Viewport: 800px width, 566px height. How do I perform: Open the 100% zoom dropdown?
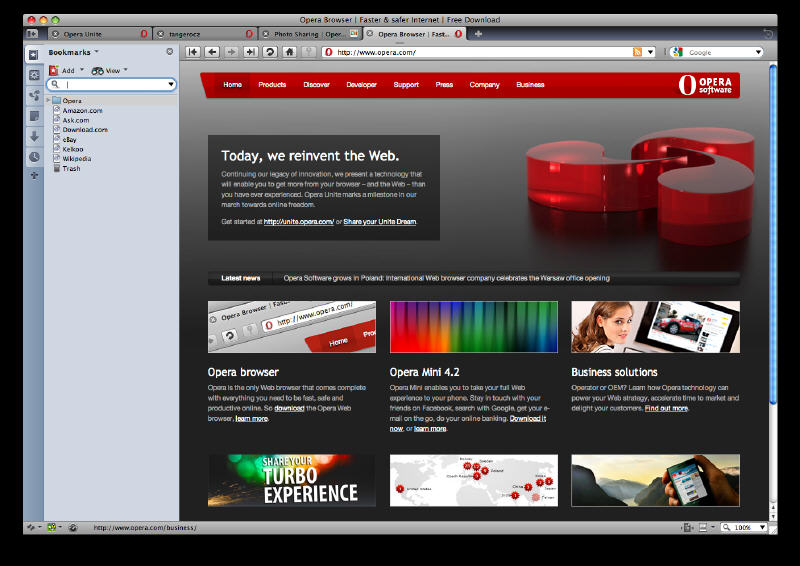click(x=763, y=527)
